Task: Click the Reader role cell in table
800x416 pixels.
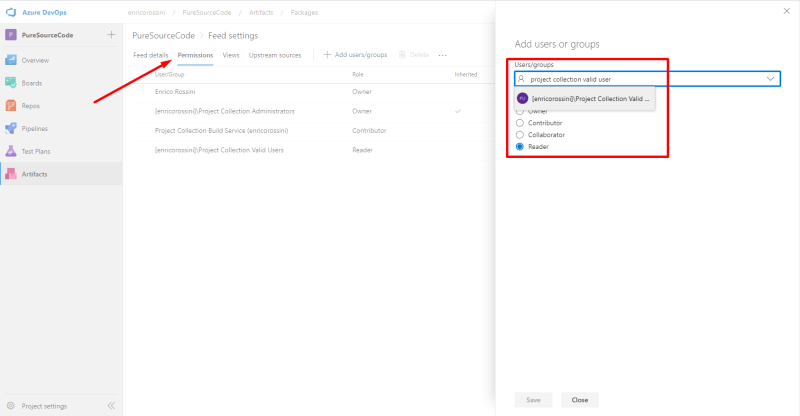Action: [362, 150]
